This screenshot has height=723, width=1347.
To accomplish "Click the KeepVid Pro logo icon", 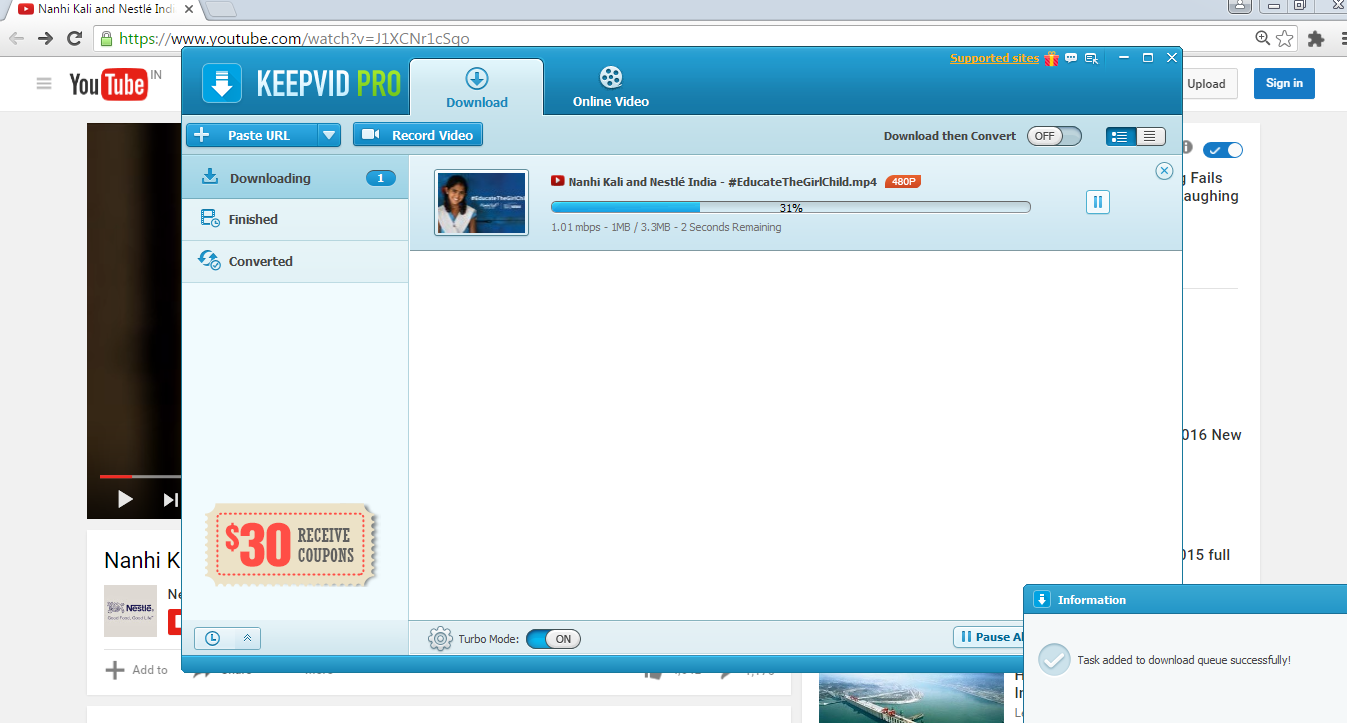I will pos(222,83).
